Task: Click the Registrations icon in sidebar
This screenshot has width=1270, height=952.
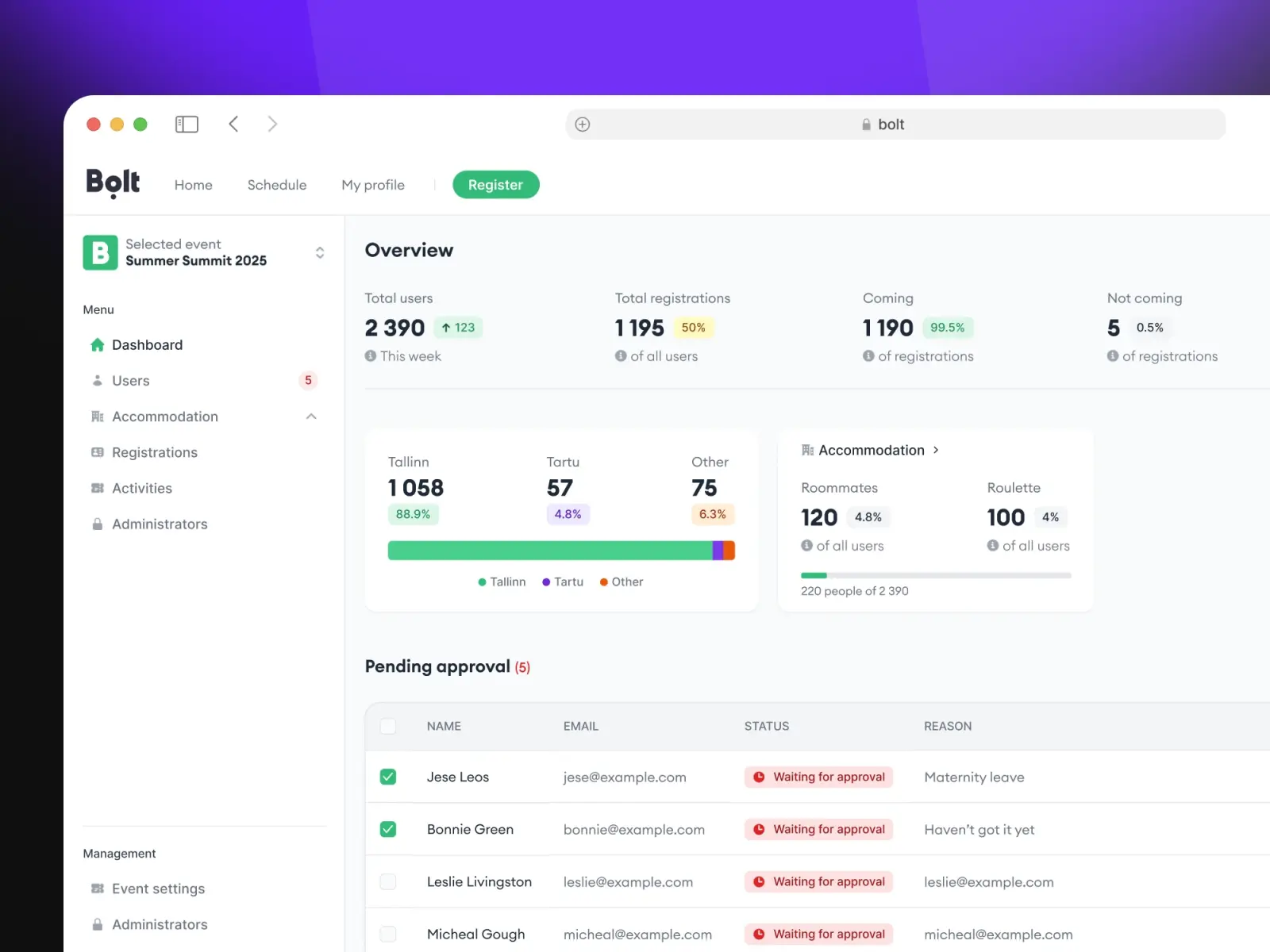Action: tap(98, 452)
